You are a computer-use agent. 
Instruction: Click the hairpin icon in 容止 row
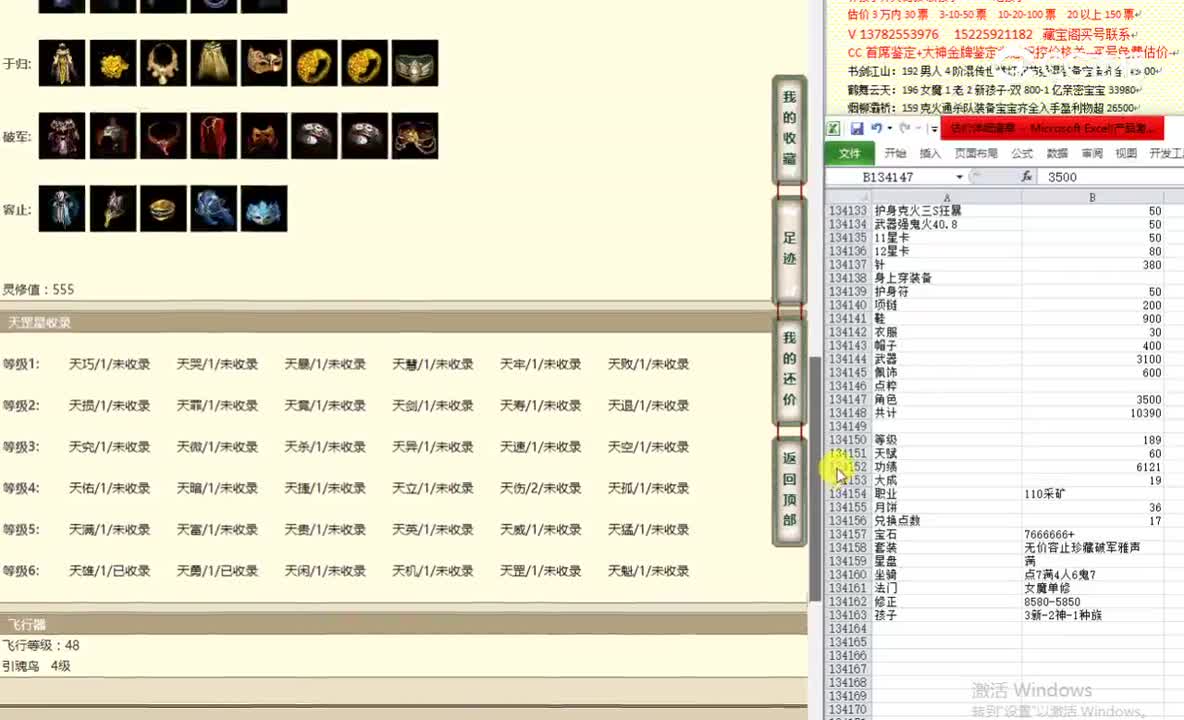click(113, 208)
